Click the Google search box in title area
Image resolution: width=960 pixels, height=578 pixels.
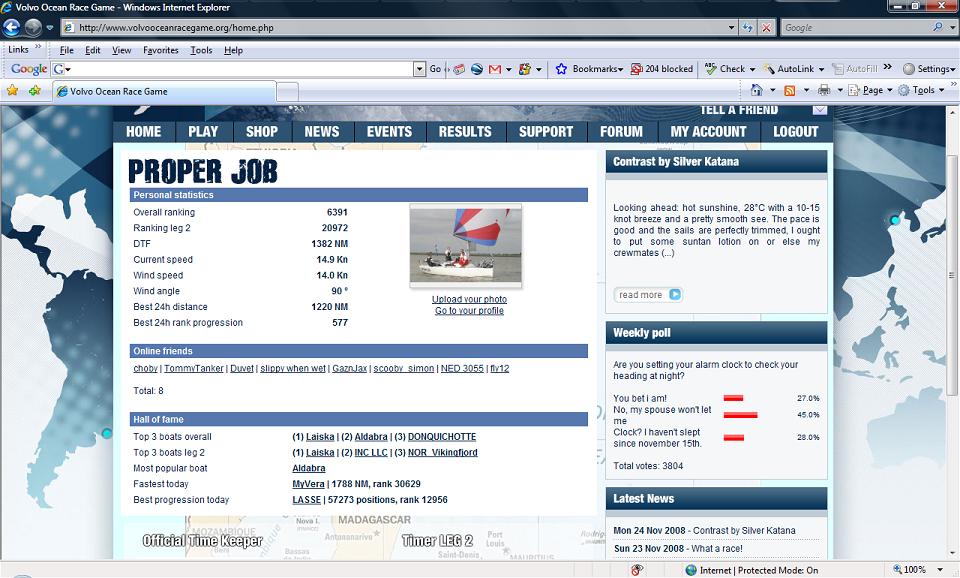[856, 28]
